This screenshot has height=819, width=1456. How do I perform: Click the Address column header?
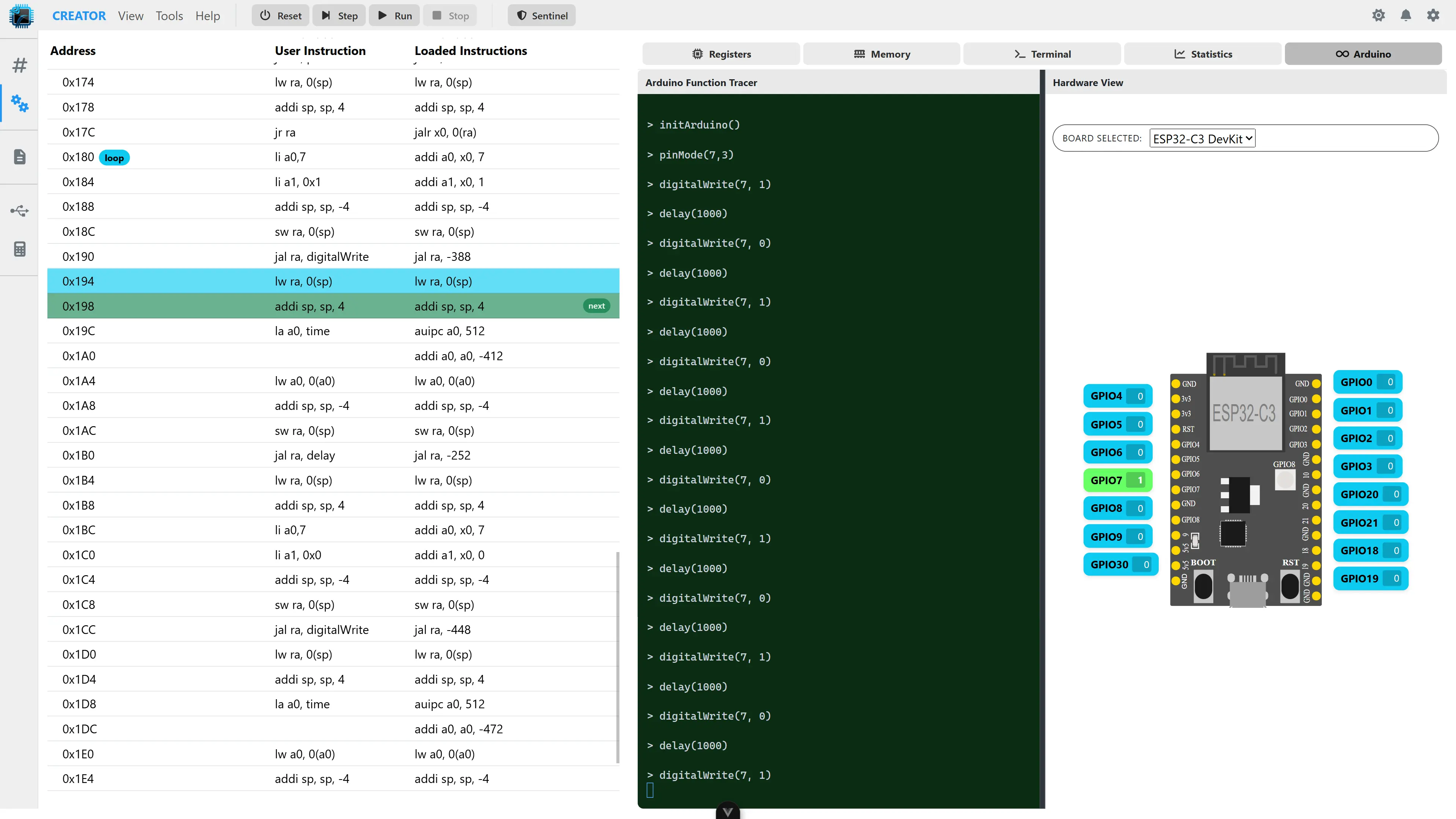coord(73,51)
